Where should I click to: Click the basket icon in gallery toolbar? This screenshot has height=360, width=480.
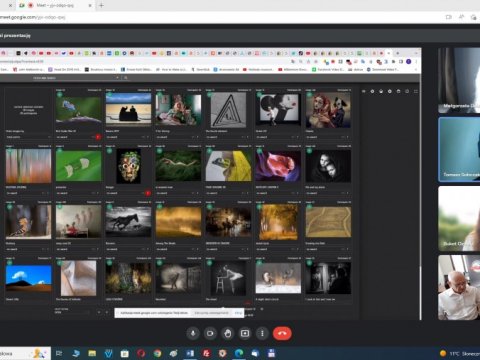381,91
